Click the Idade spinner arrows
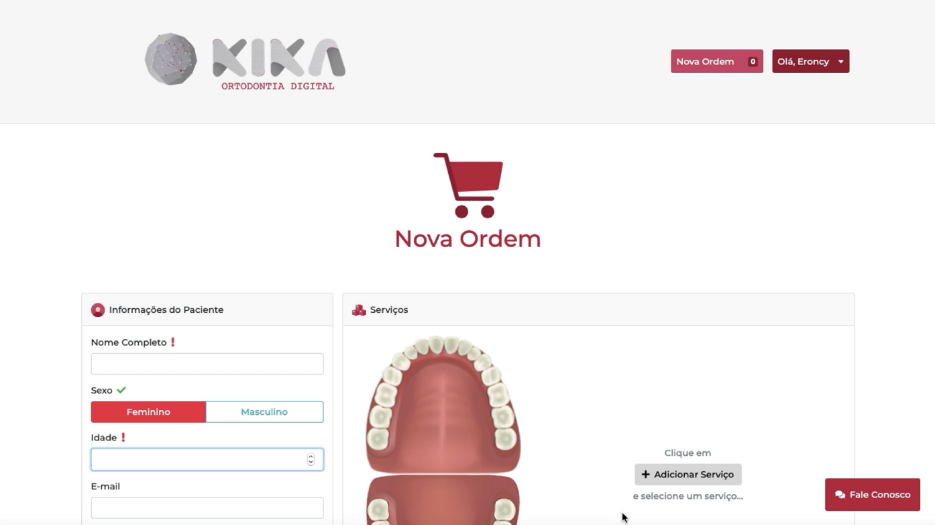 pyautogui.click(x=311, y=459)
